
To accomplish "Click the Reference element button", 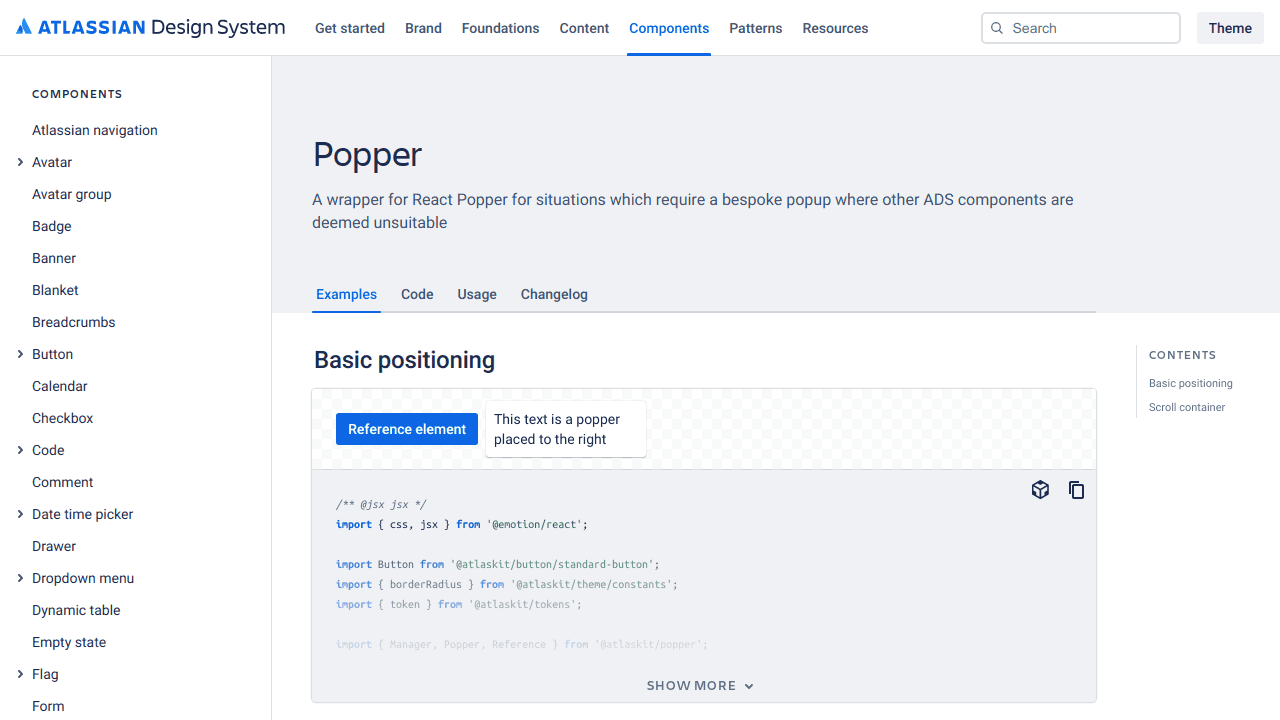I will click(407, 429).
